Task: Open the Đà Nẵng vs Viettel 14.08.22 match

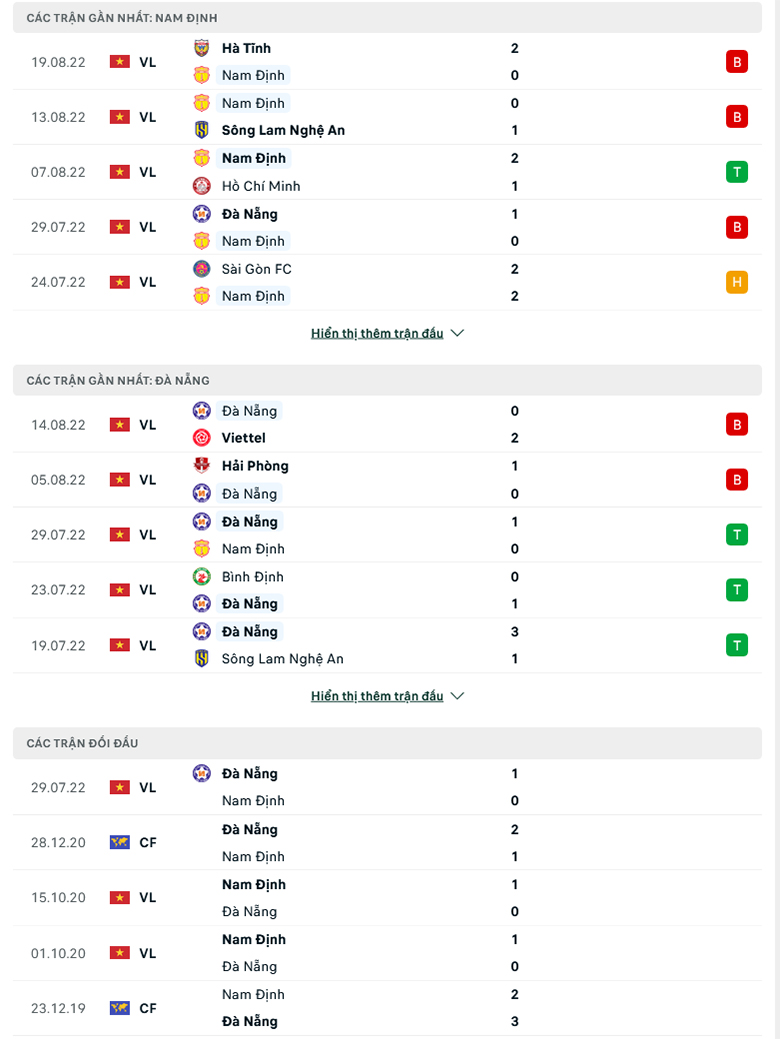Action: click(x=388, y=425)
